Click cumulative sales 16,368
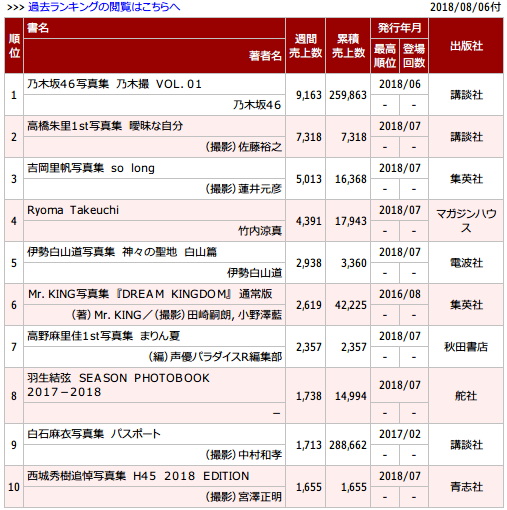Screen dimensions: 507x510 351,179
